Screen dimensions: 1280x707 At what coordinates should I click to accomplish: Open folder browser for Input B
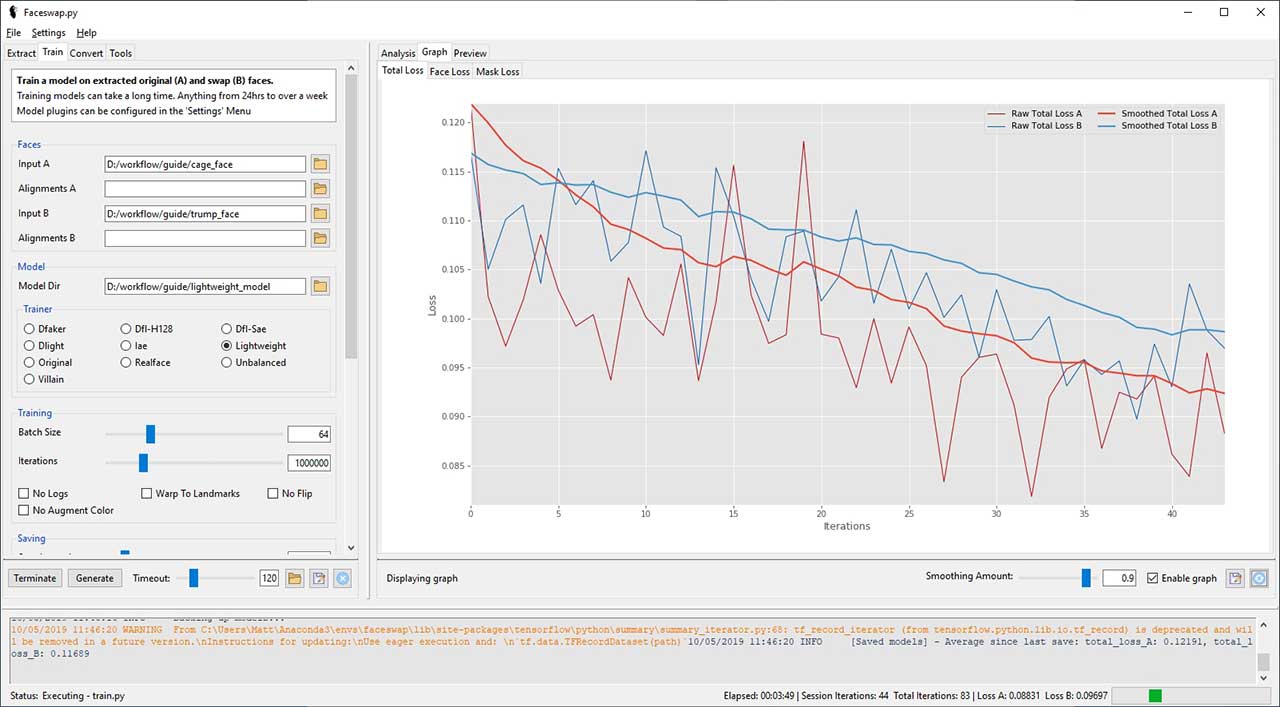coord(320,213)
